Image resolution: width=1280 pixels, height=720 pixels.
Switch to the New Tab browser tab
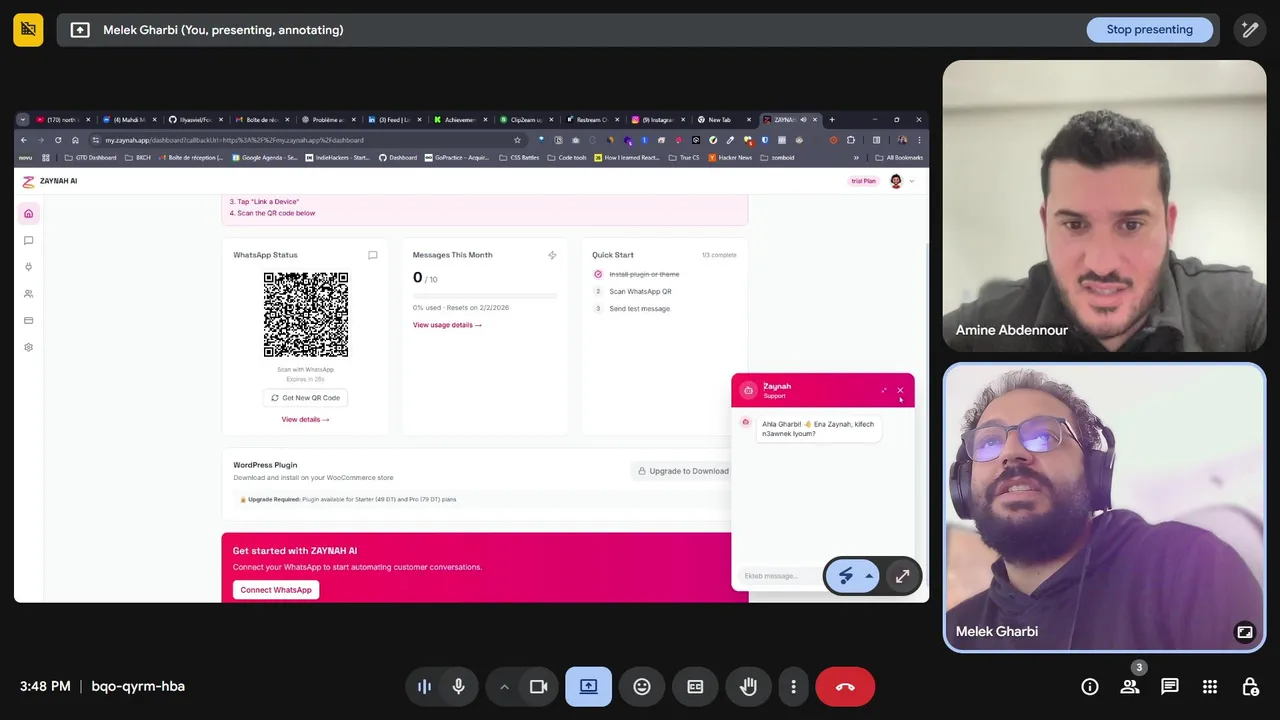pos(723,120)
